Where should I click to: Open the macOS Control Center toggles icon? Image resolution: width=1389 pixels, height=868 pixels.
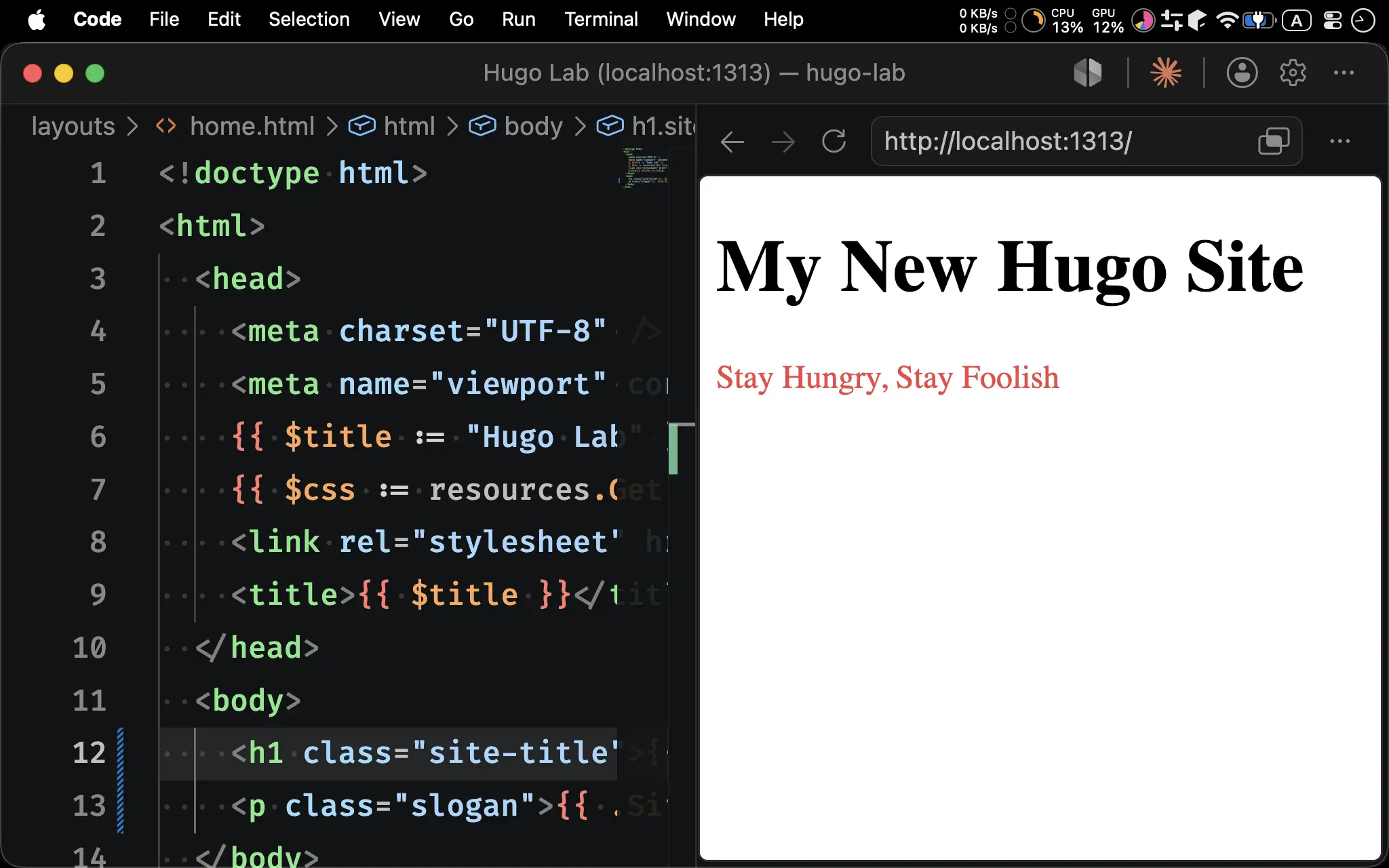click(x=1333, y=20)
